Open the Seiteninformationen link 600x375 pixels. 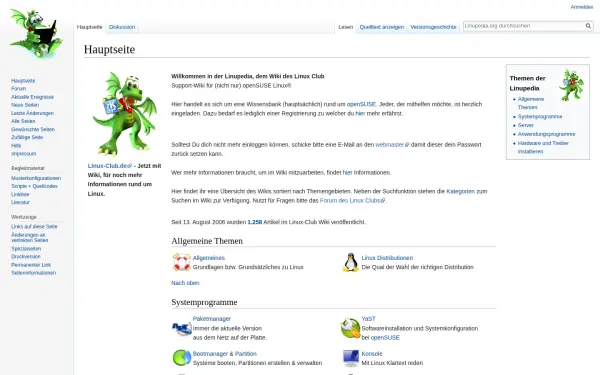point(33,273)
